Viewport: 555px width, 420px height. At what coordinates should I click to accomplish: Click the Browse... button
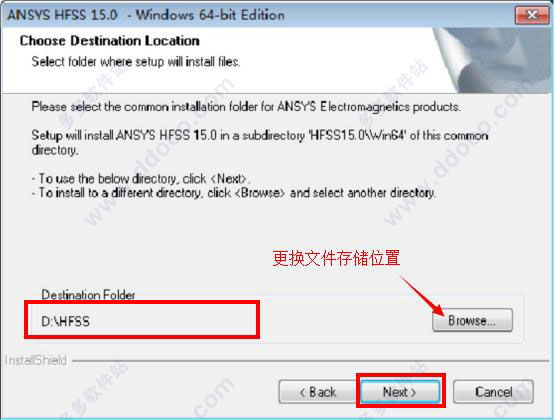[x=472, y=320]
